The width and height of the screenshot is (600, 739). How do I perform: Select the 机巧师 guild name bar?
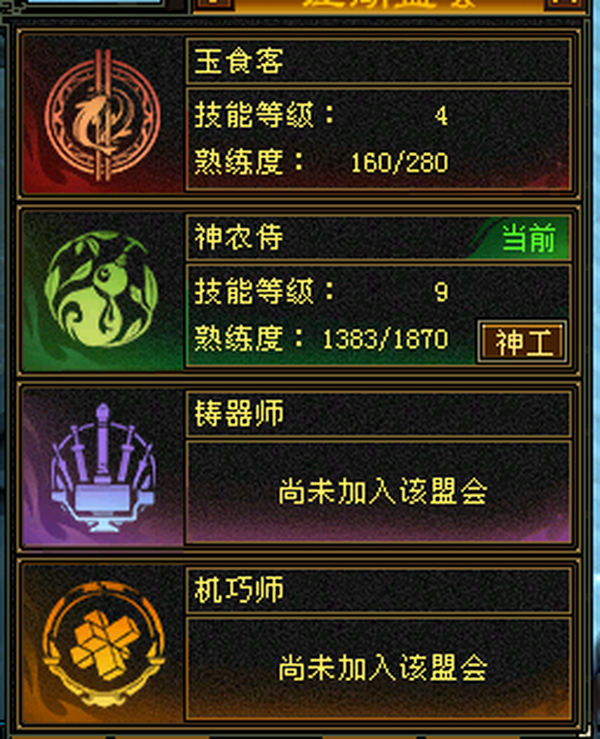pos(378,590)
